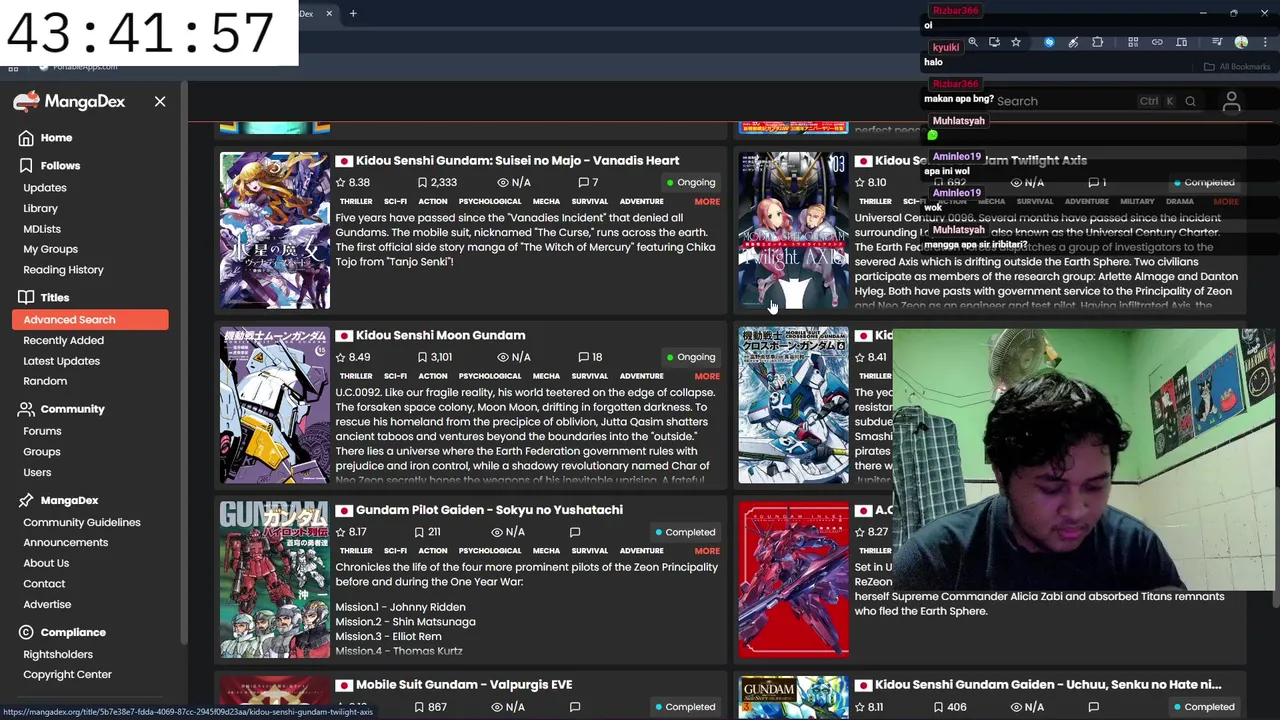Image resolution: width=1280 pixels, height=720 pixels.
Task: Open the Contact page
Action: coord(44,584)
